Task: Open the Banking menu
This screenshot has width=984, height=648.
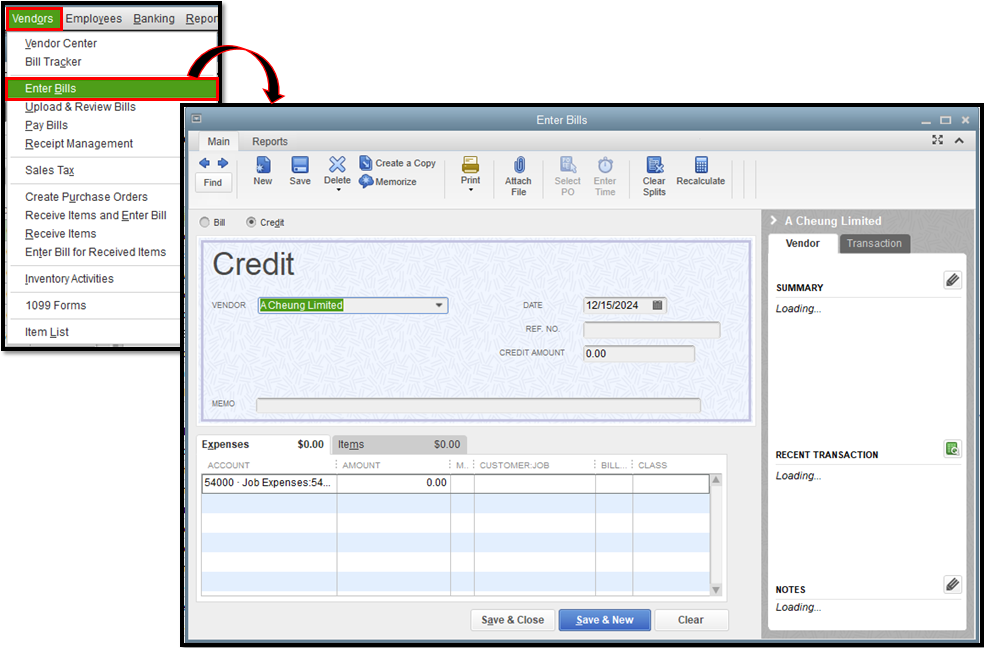Action: click(154, 19)
